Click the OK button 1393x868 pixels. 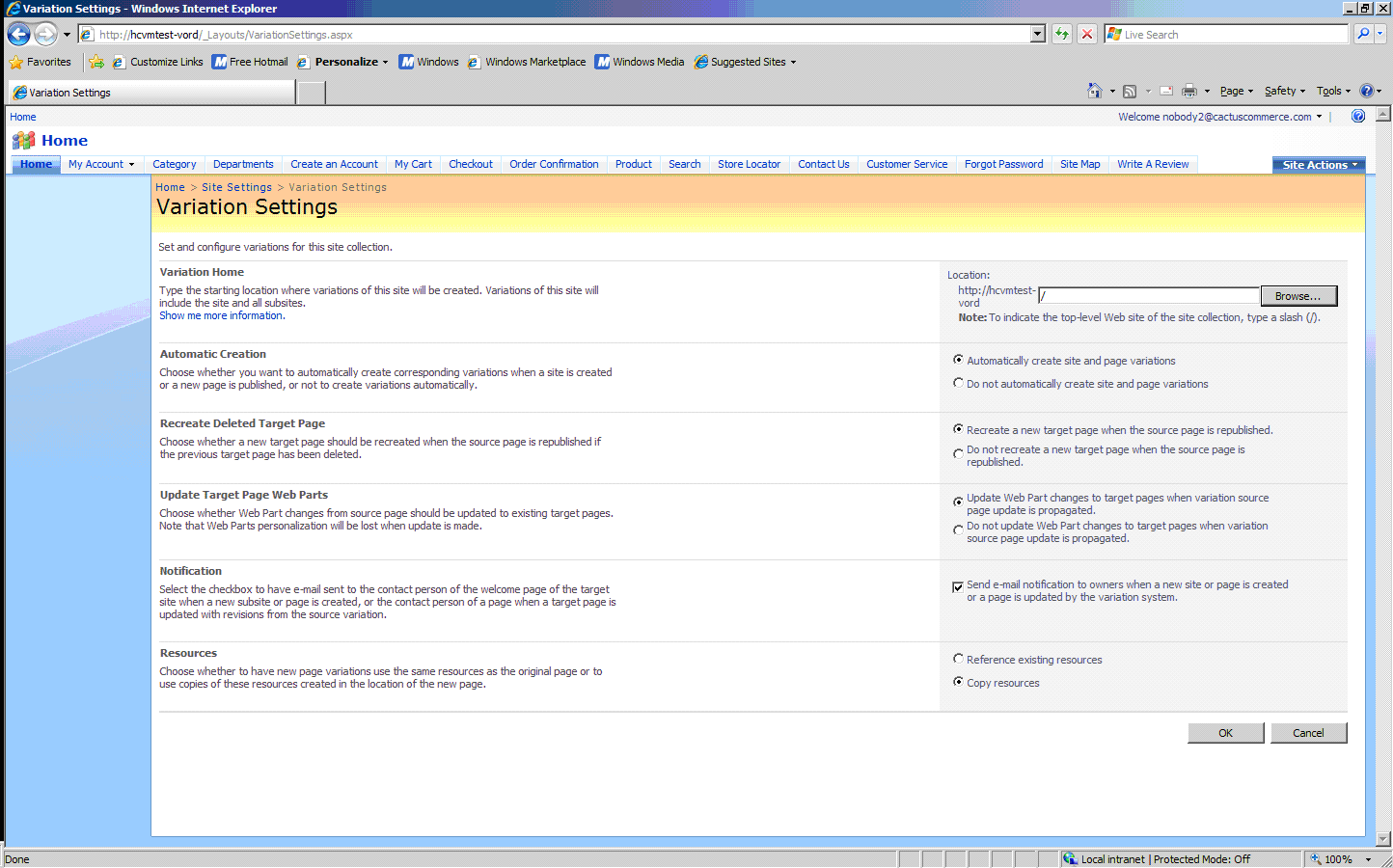point(1226,733)
